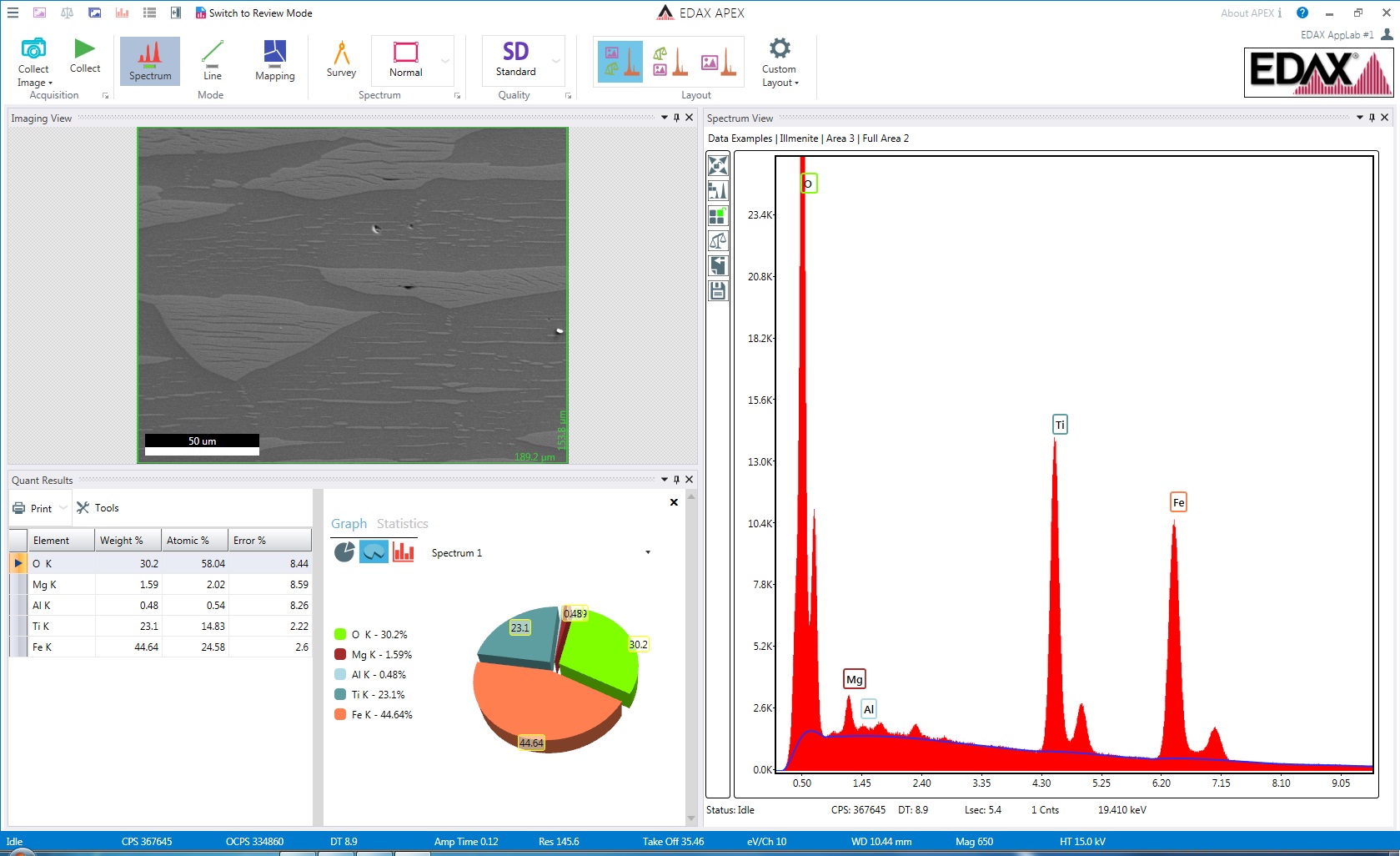Viewport: 1400px width, 856px height.
Task: Click the Collect Image camera icon
Action: point(33,49)
